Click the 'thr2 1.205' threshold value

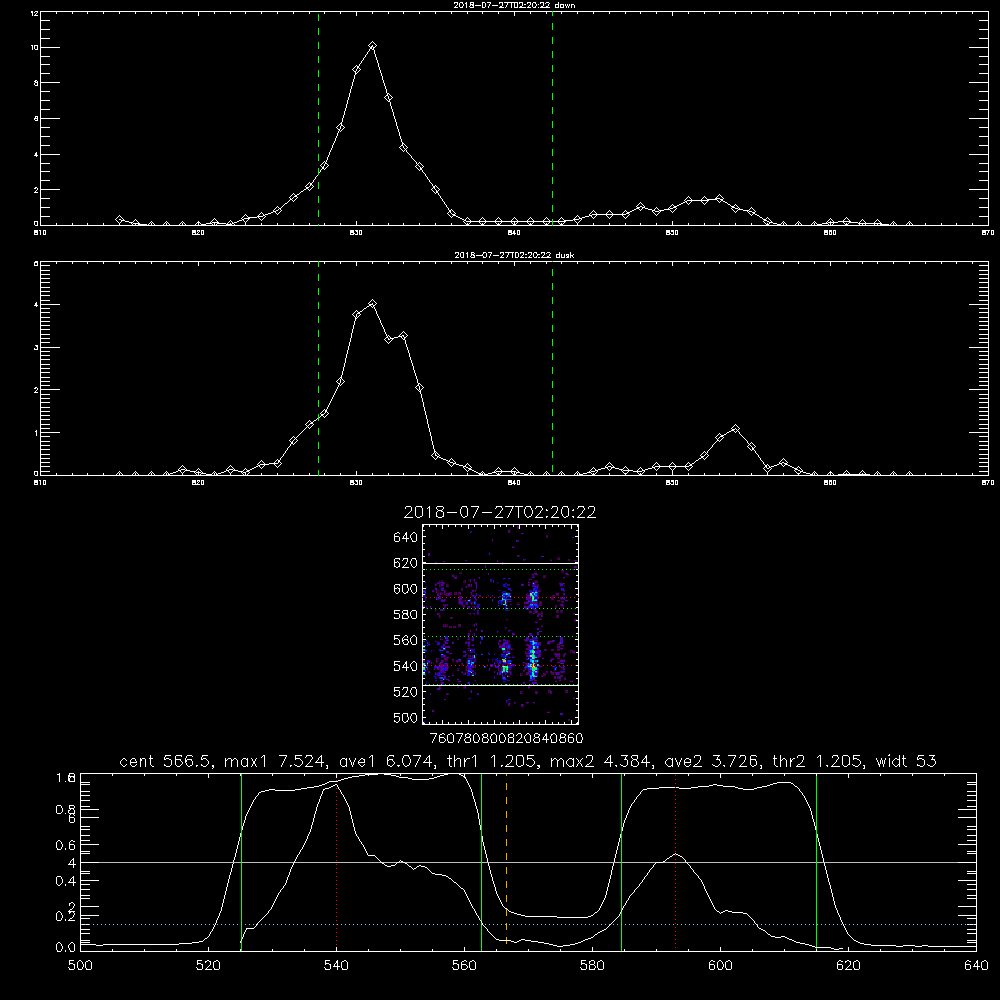[818, 761]
